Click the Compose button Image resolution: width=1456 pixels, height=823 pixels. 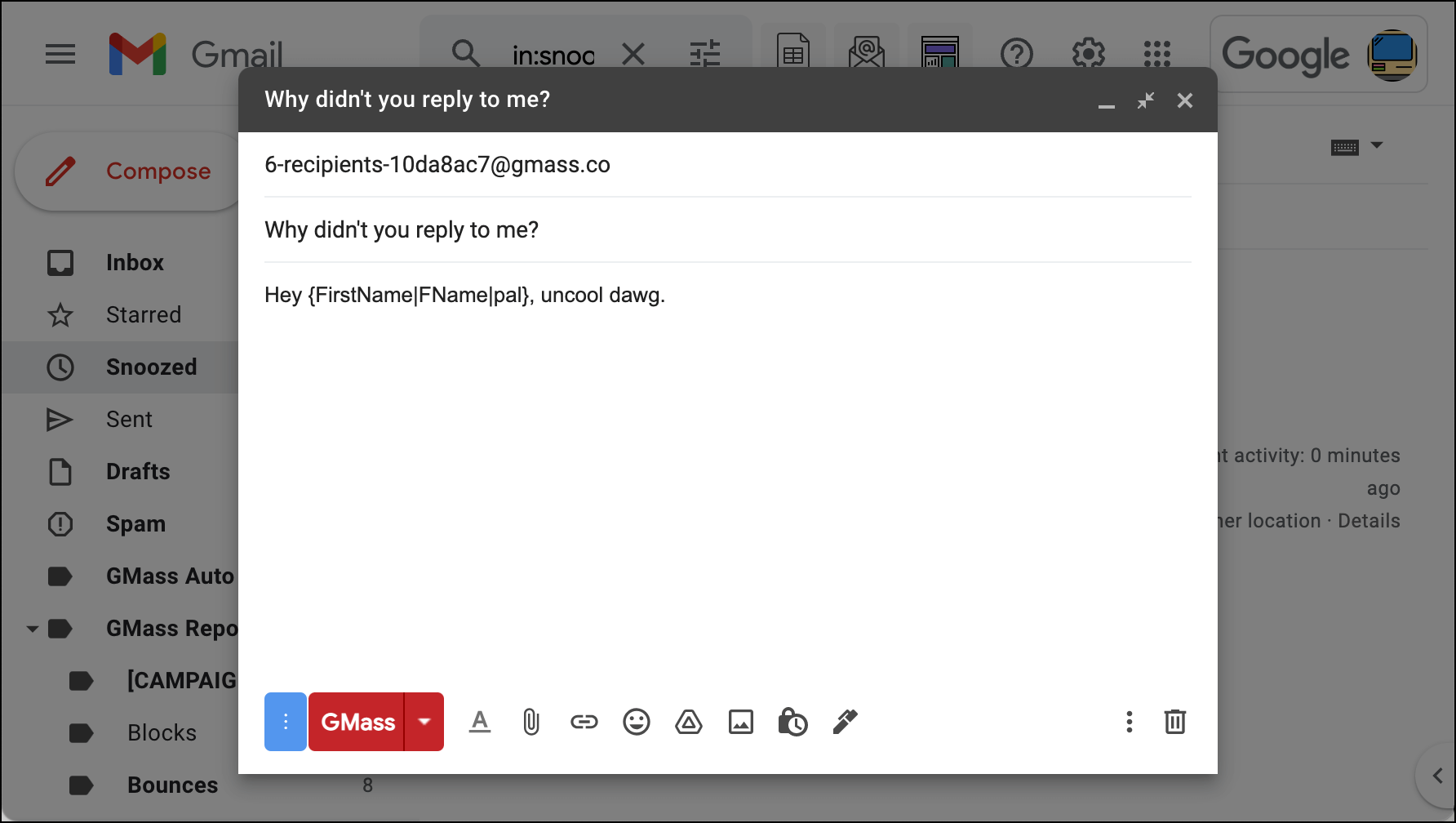[x=131, y=171]
